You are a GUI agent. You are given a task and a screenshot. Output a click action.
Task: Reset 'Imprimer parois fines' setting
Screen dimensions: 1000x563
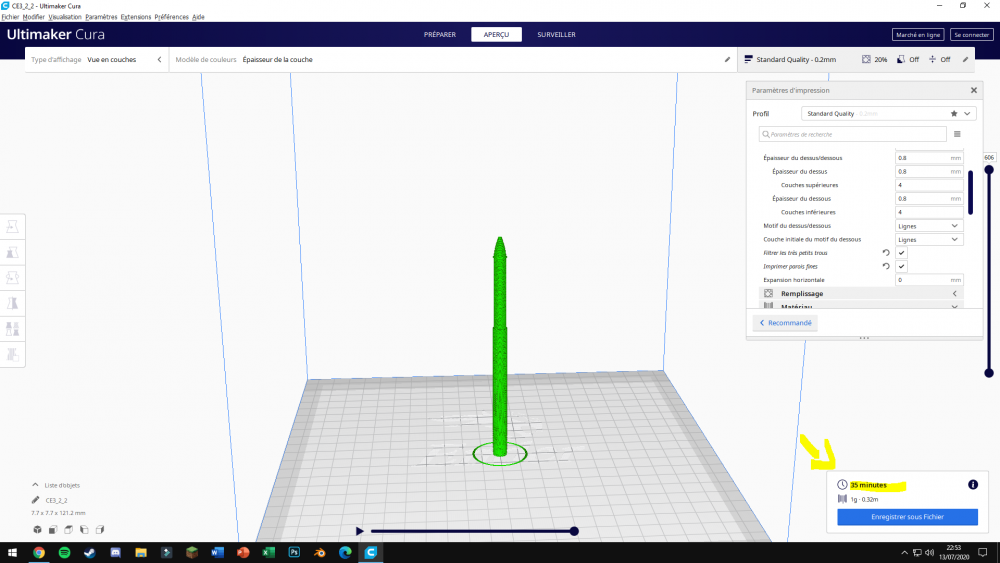886,266
